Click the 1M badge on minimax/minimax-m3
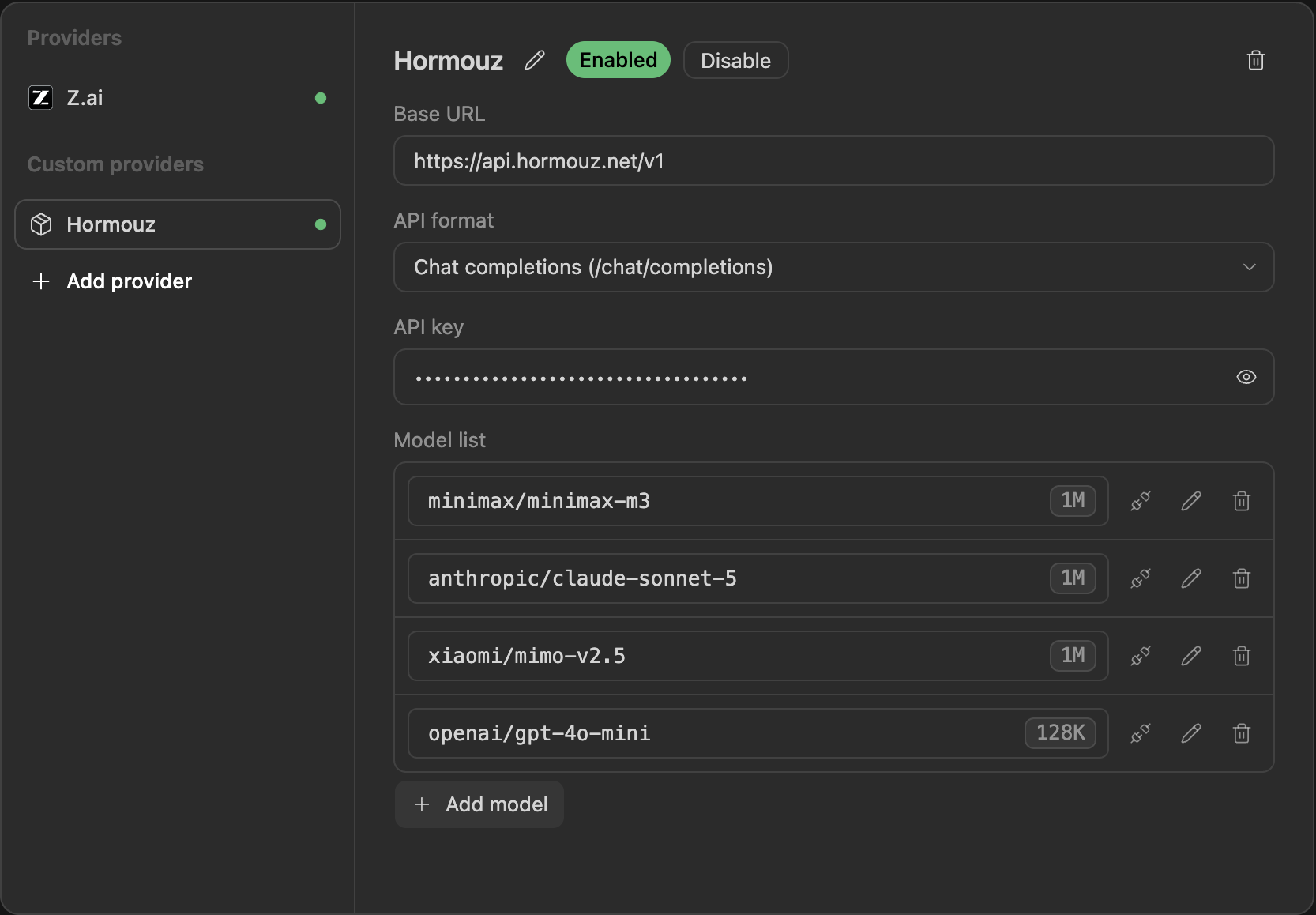1316x915 pixels. pos(1073,501)
